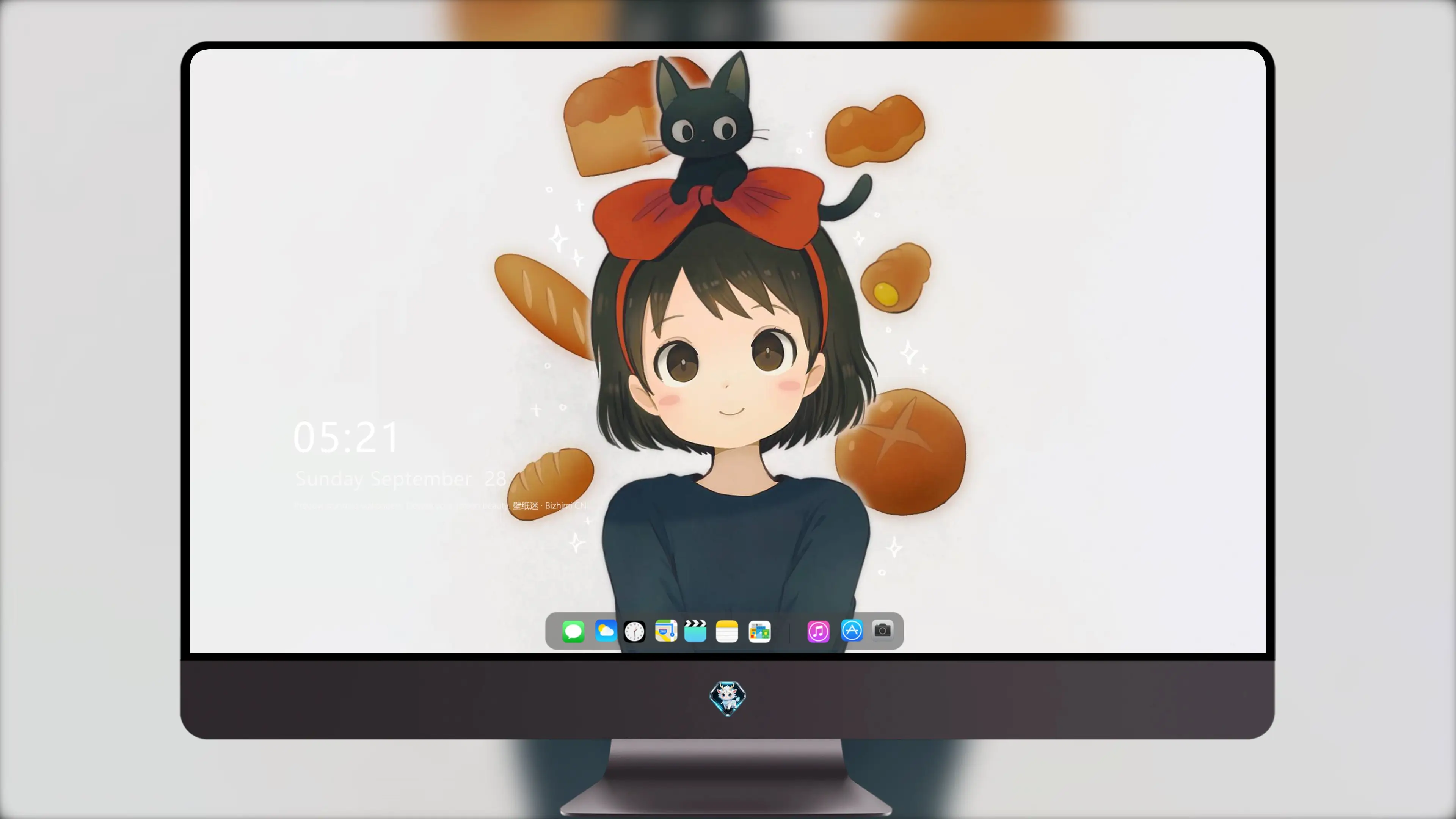Open the Messages app in the dock
Image resolution: width=1456 pixels, height=819 pixels.
(573, 631)
